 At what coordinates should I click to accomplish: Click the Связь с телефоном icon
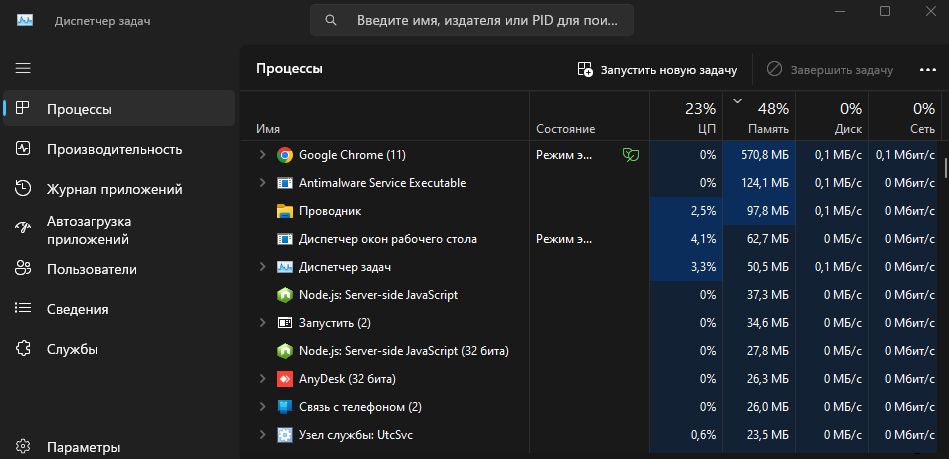(284, 407)
